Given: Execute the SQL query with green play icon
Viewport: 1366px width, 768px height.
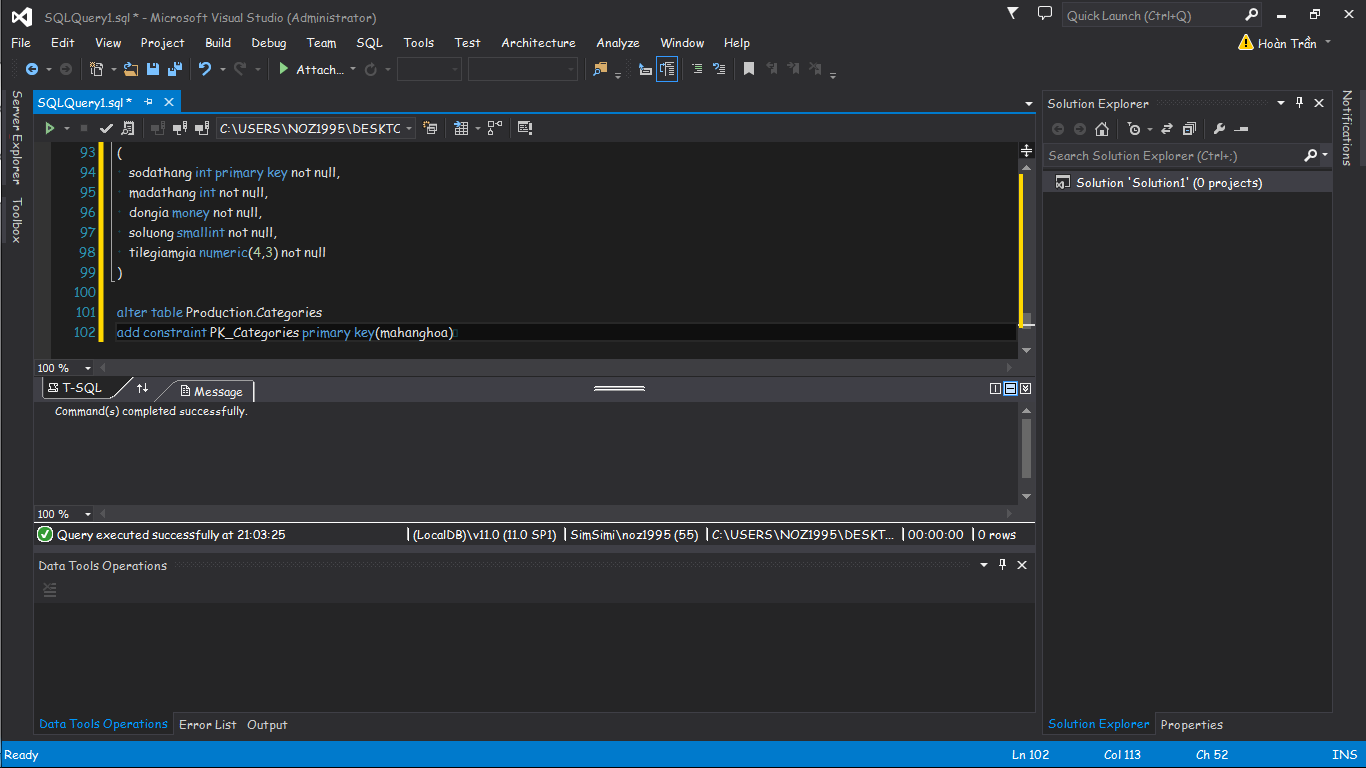Looking at the screenshot, I should pyautogui.click(x=49, y=128).
